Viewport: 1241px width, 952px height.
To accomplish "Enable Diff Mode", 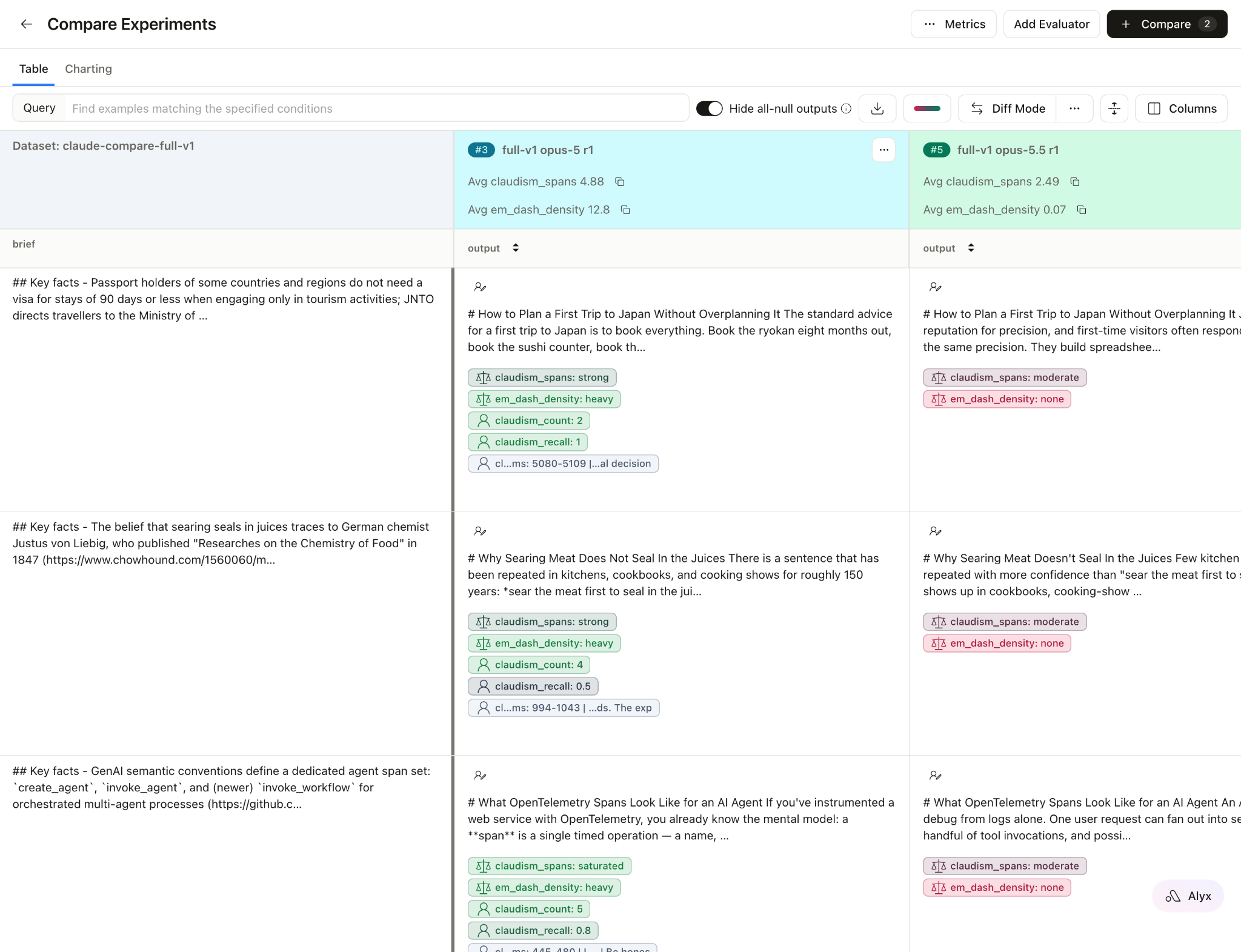I will [1007, 108].
